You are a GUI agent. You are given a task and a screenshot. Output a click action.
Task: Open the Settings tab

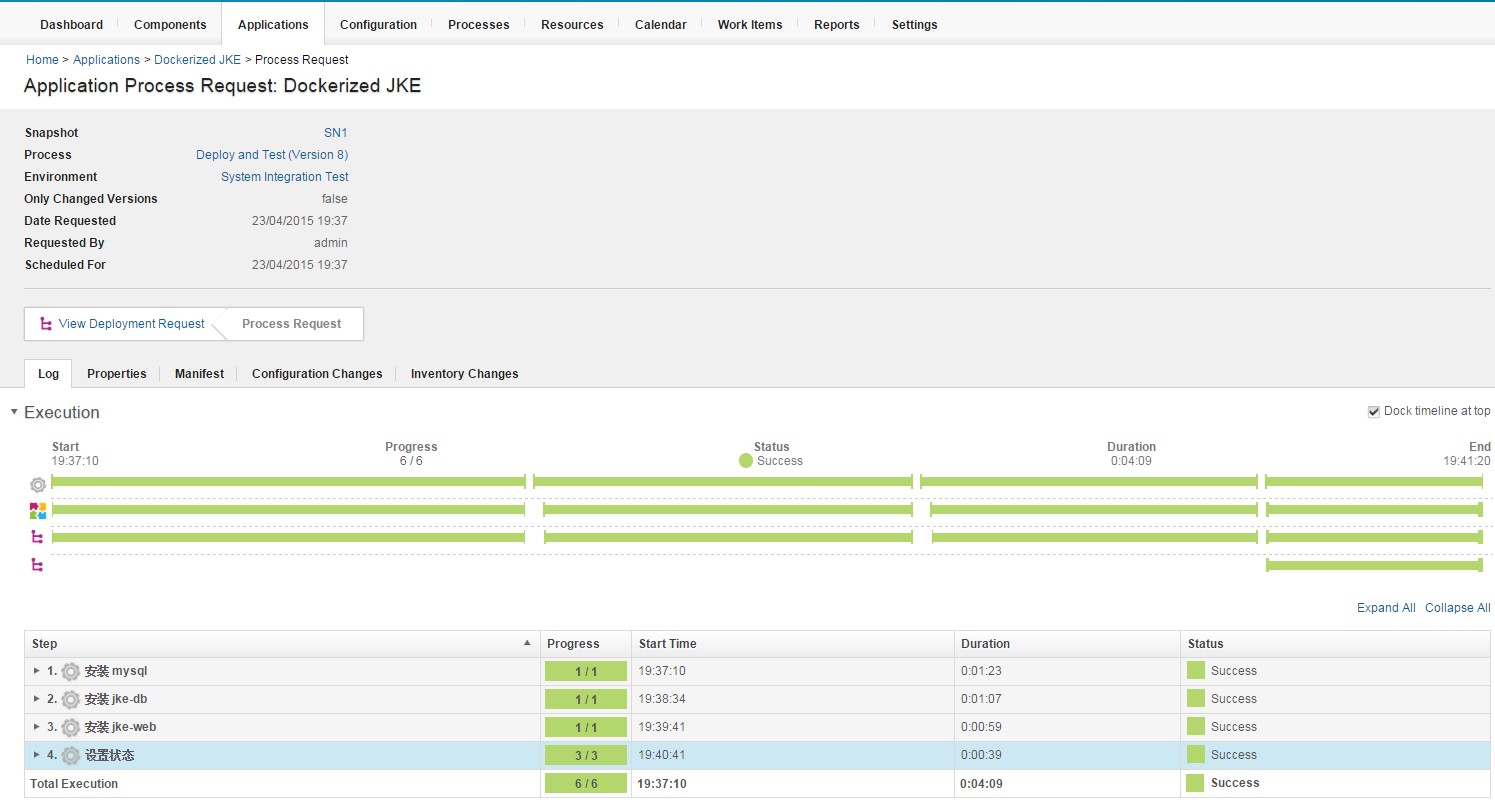pyautogui.click(x=915, y=24)
